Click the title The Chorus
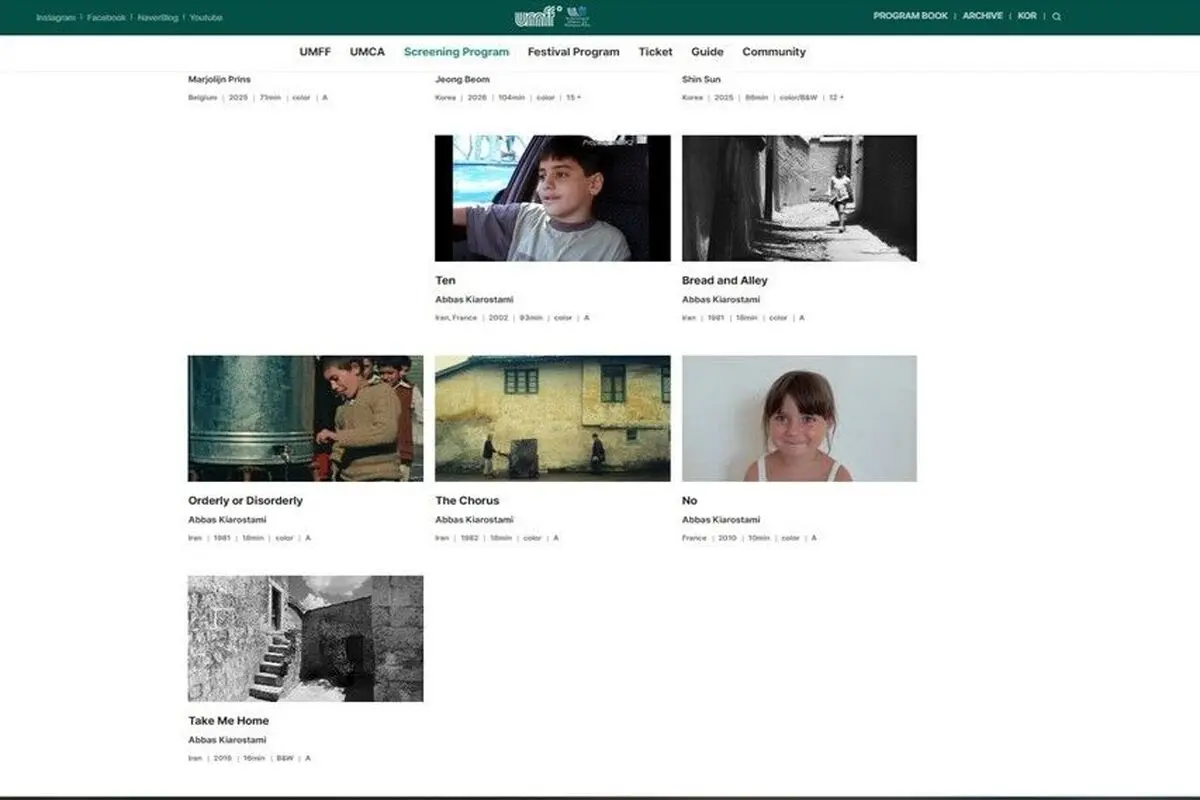 (467, 501)
